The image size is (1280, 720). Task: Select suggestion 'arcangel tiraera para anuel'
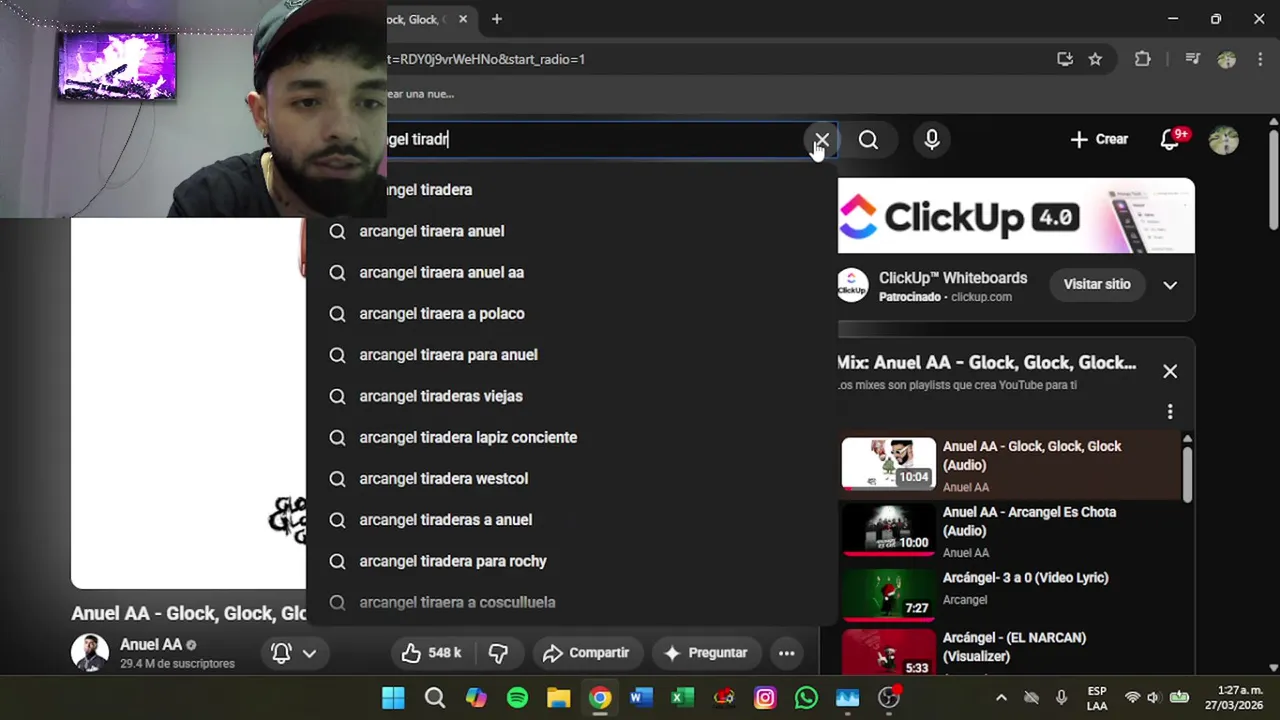coord(571,355)
